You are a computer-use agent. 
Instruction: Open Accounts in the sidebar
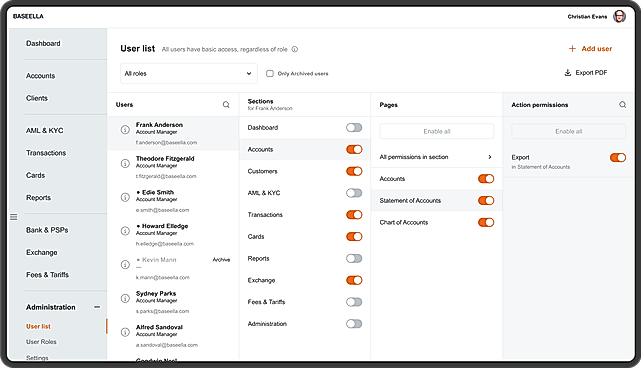40,76
